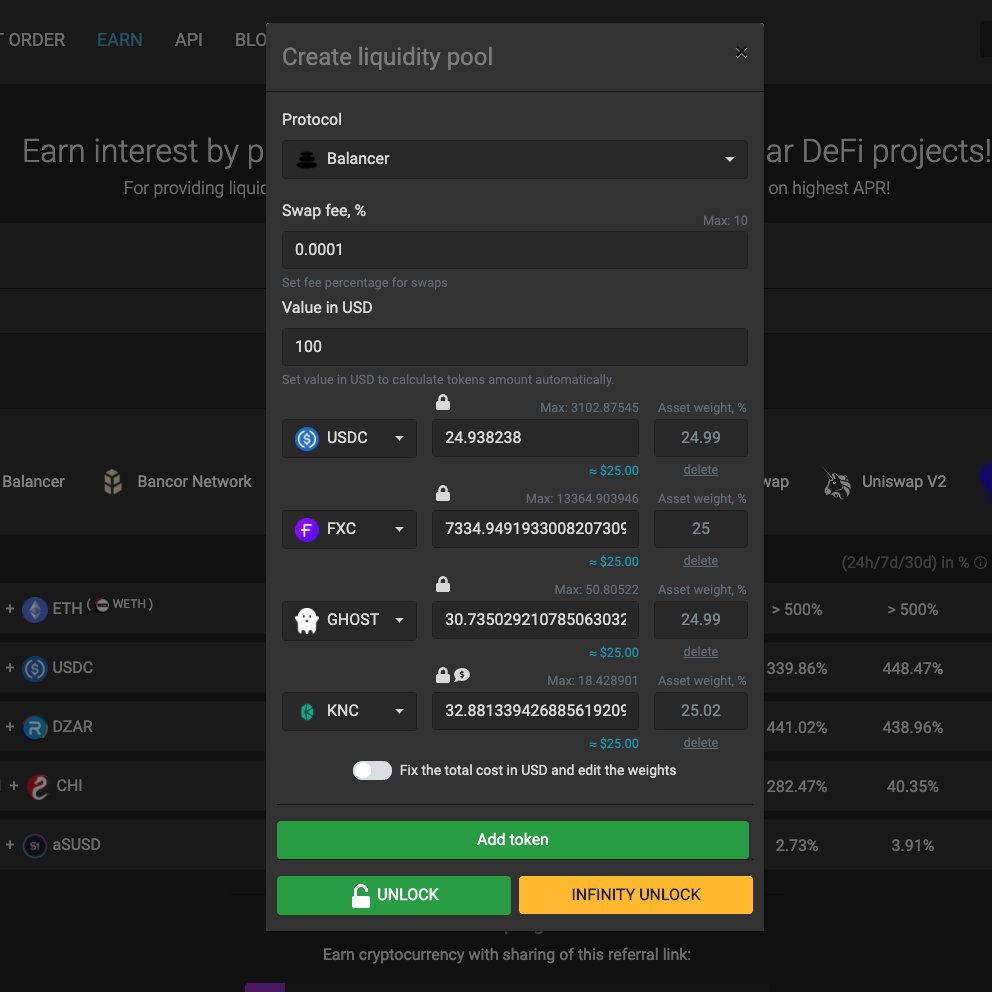Click the USDC coin icon in the dialog
This screenshot has height=992, width=992.
[307, 438]
